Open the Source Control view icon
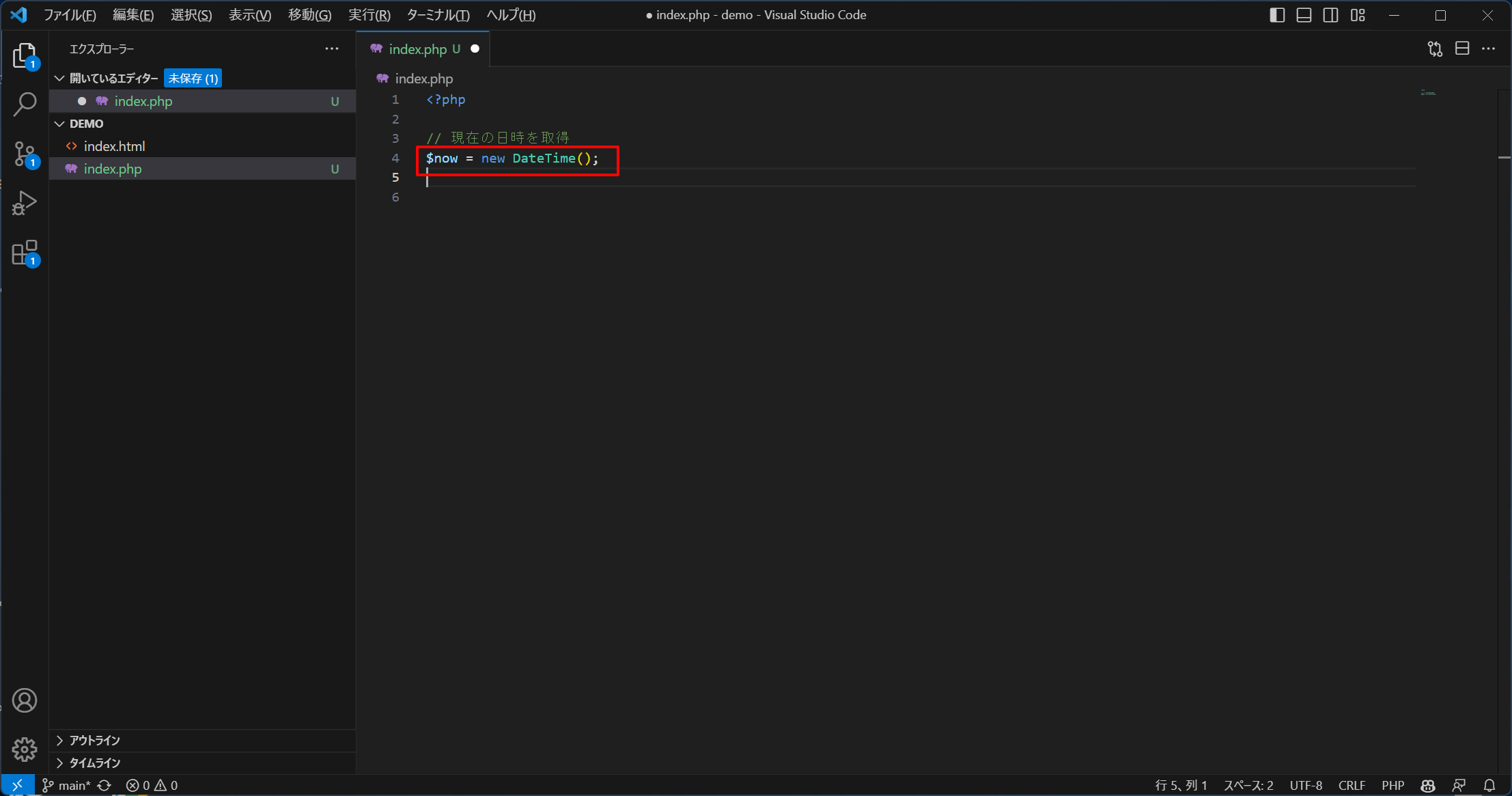The height and width of the screenshot is (796, 1512). coord(25,154)
